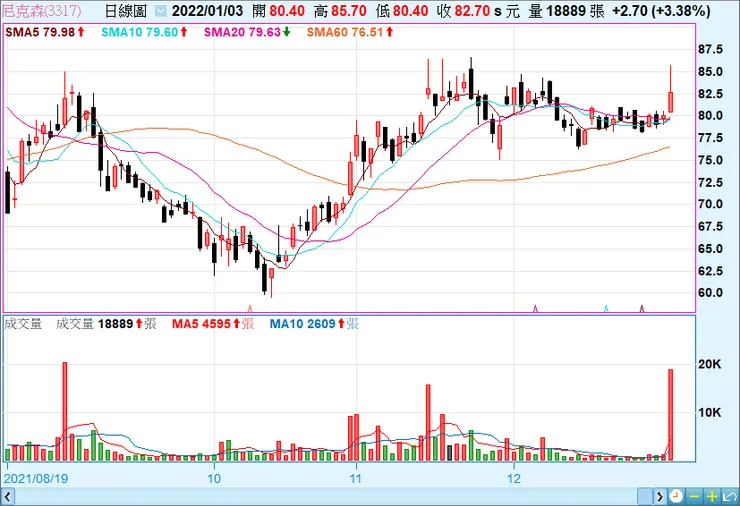The height and width of the screenshot is (506, 740).
Task: Click the latest tall red volume bar
Action: coord(671,415)
